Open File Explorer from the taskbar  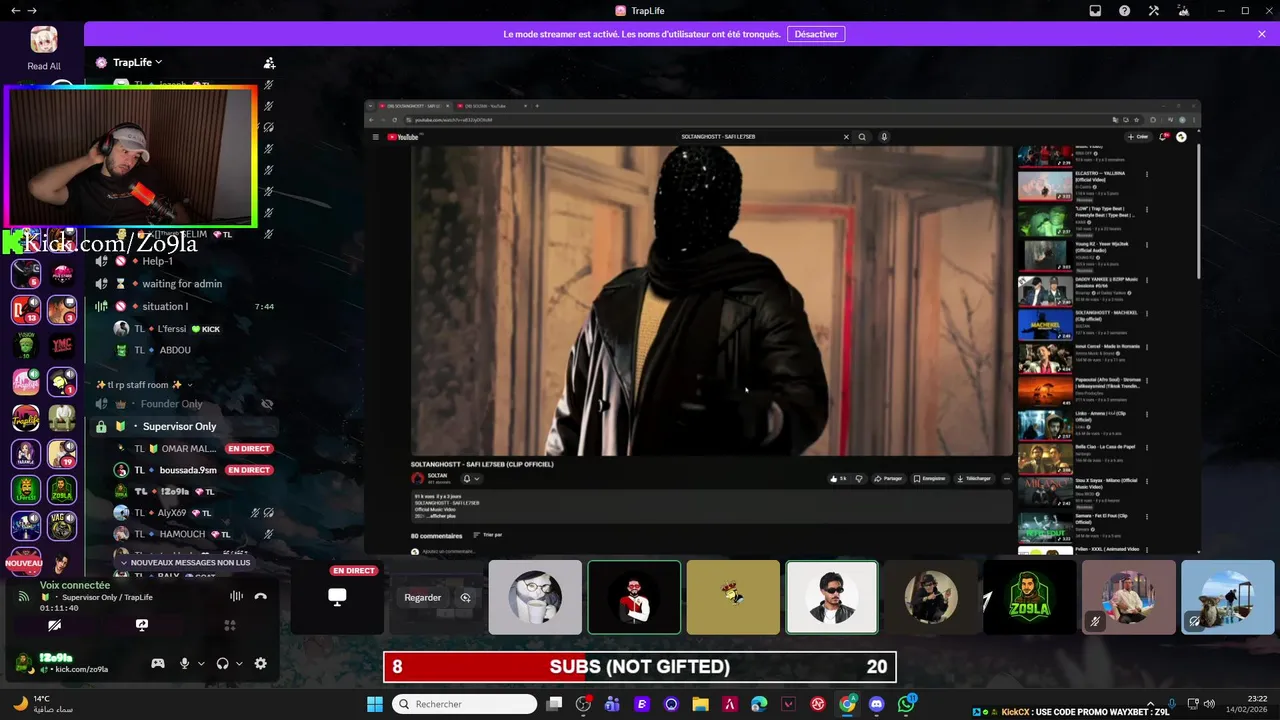pyautogui.click(x=700, y=704)
